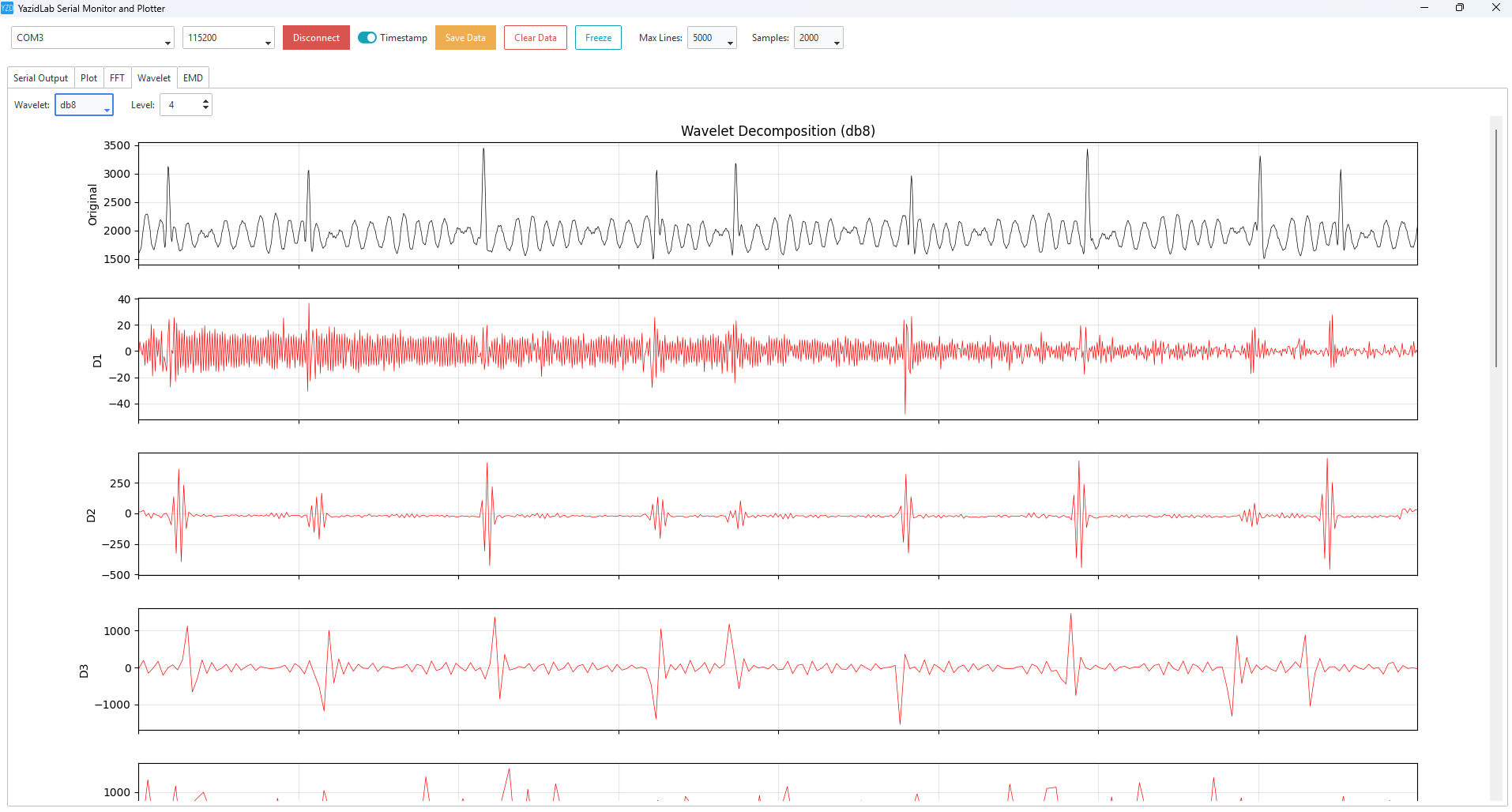Select the db8 Wavelet type dropdown
Image resolution: width=1512 pixels, height=812 pixels.
point(84,105)
